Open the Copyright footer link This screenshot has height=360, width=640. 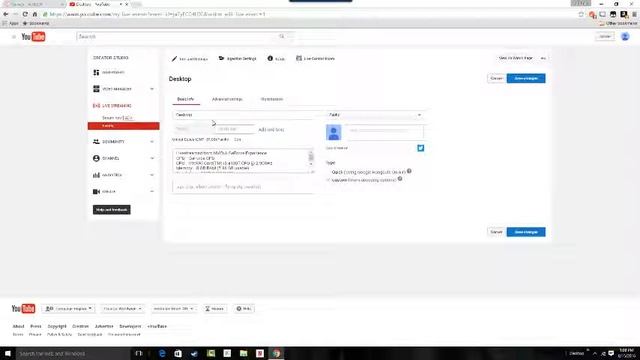click(57, 327)
